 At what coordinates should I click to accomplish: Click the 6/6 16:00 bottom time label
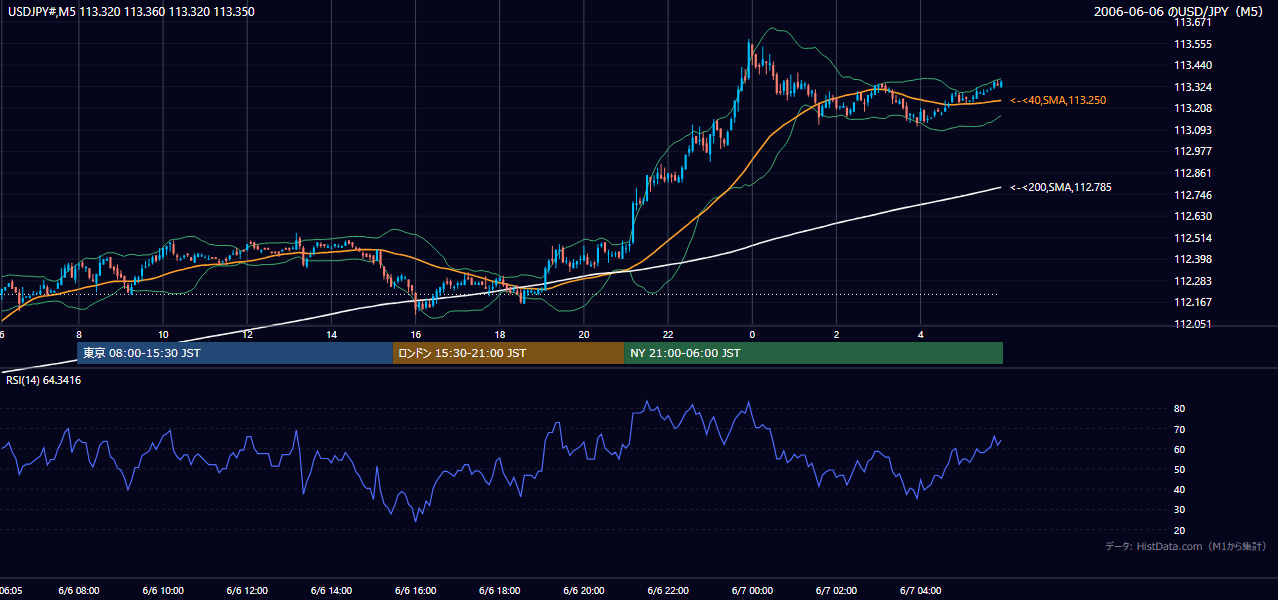tap(415, 591)
